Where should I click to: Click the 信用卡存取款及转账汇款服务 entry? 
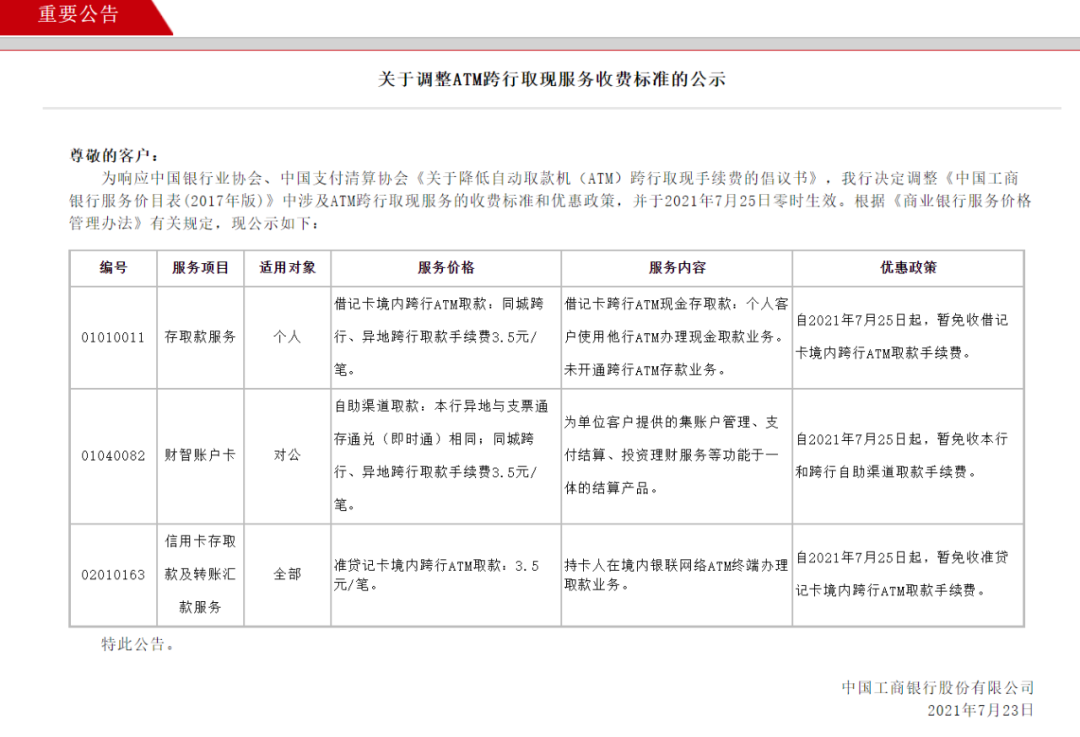pos(200,575)
